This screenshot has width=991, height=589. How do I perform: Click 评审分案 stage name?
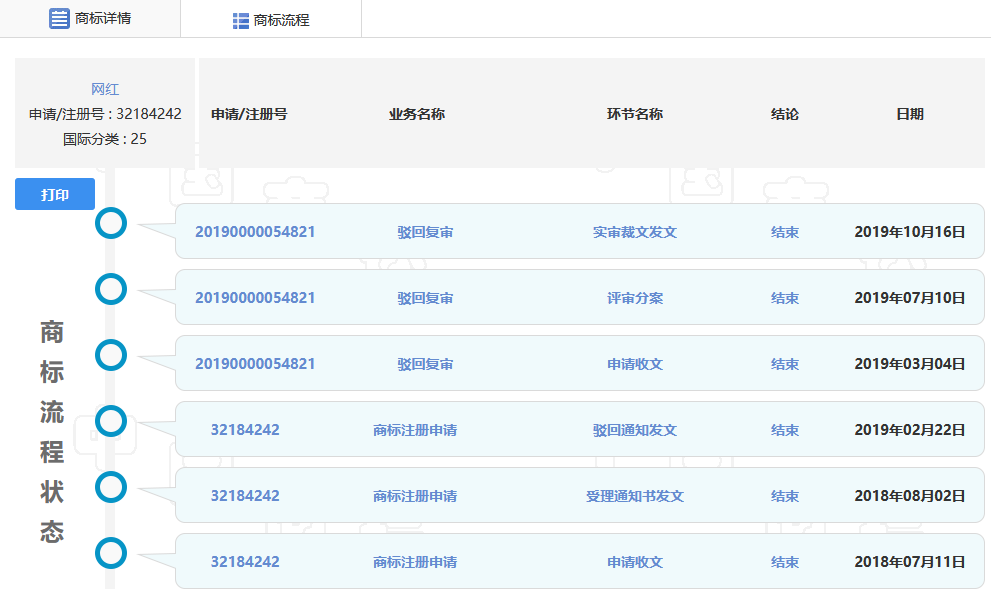tap(634, 298)
